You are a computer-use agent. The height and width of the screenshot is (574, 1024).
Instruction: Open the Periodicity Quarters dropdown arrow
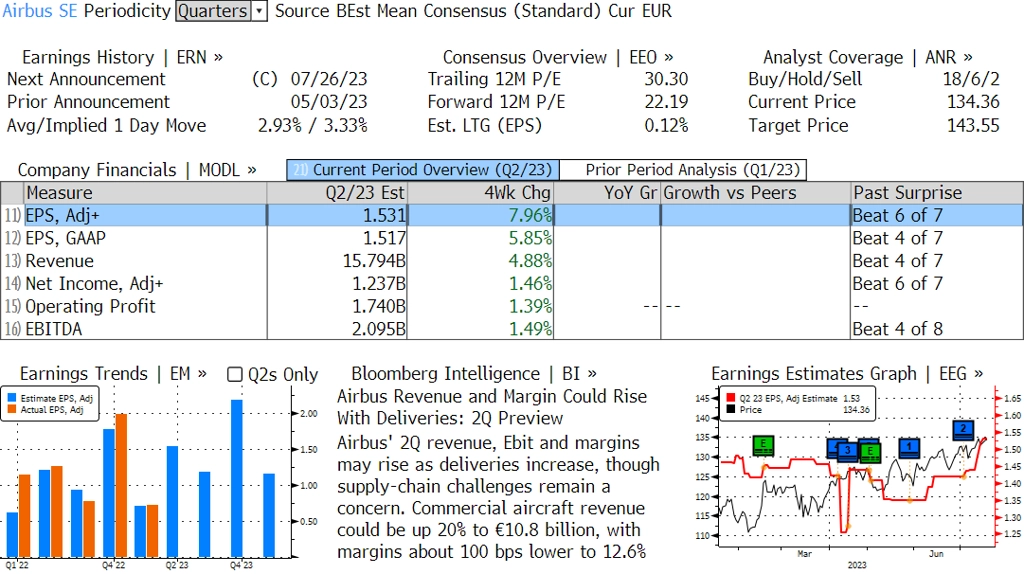(x=259, y=11)
